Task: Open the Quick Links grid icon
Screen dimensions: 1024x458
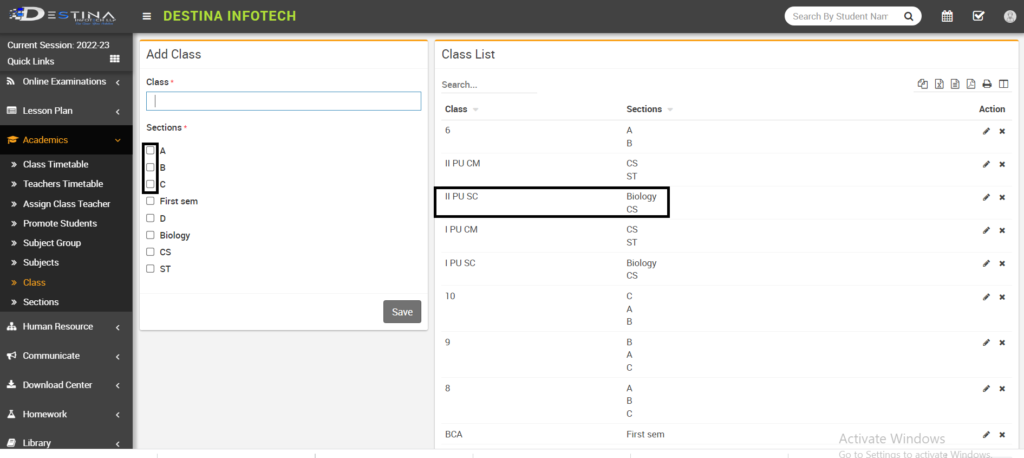Action: click(114, 60)
